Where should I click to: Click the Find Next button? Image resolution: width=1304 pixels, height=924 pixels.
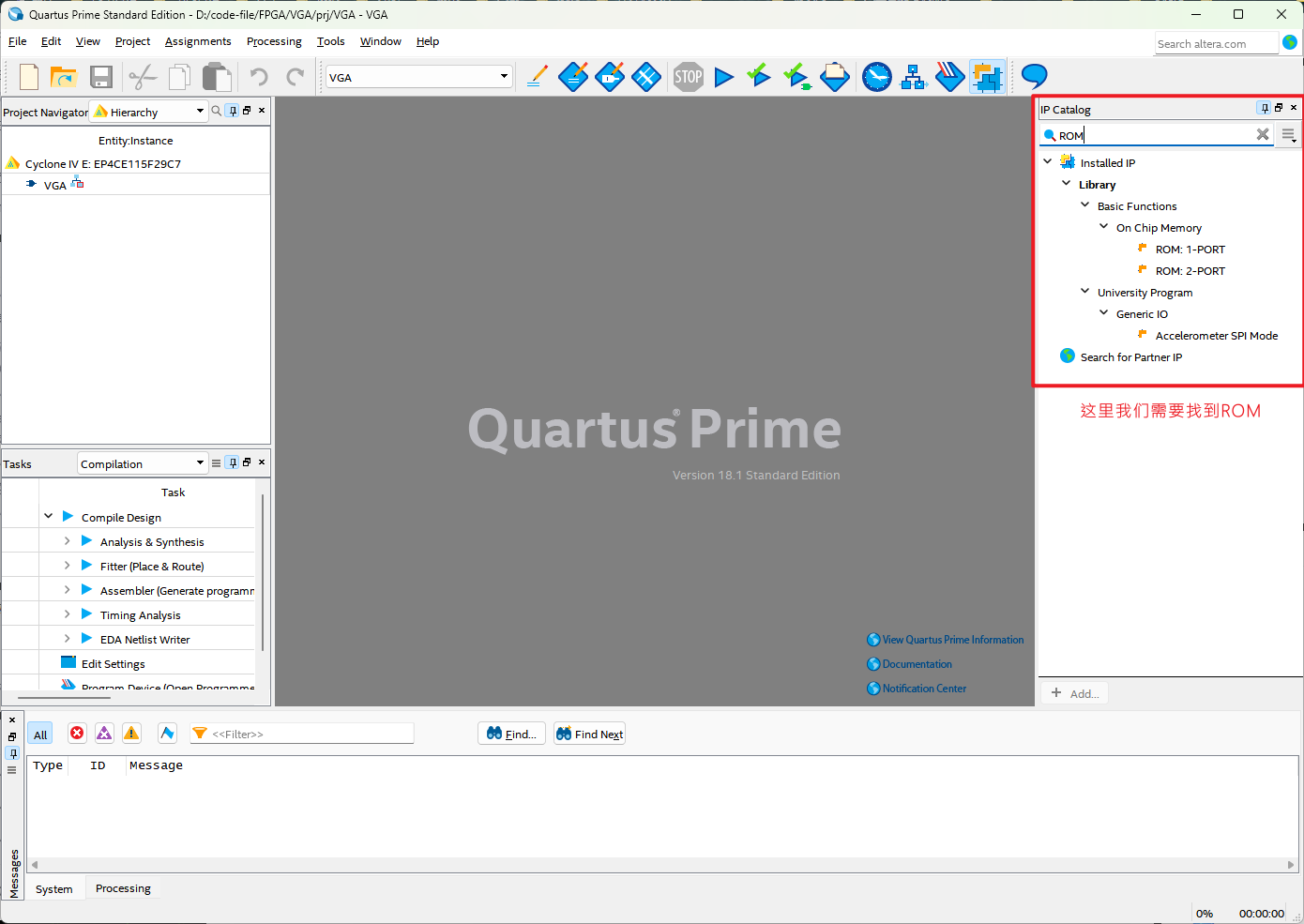589,734
